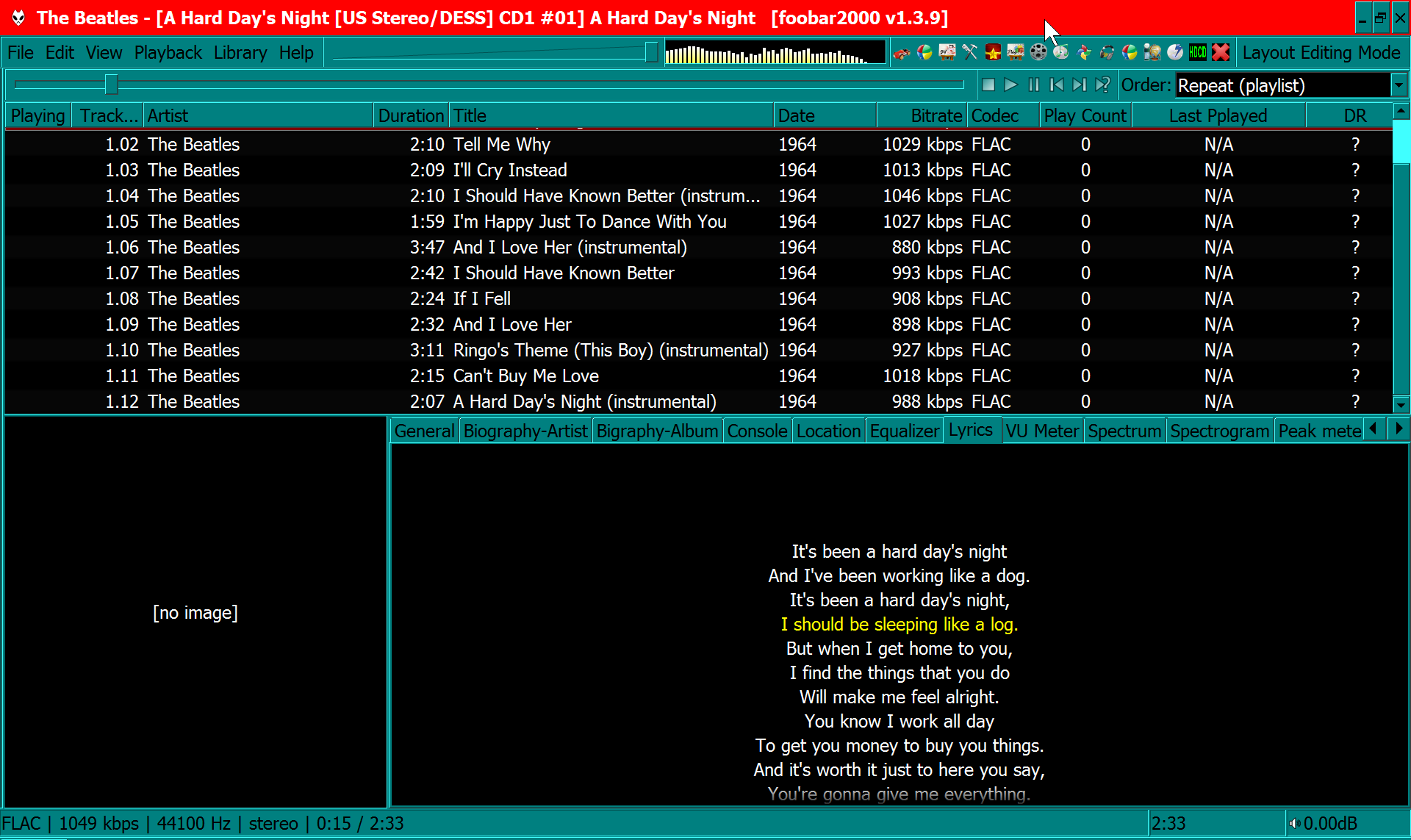Click the foobar2000 alien icon in title bar
This screenshot has height=840, width=1411.
click(x=18, y=18)
